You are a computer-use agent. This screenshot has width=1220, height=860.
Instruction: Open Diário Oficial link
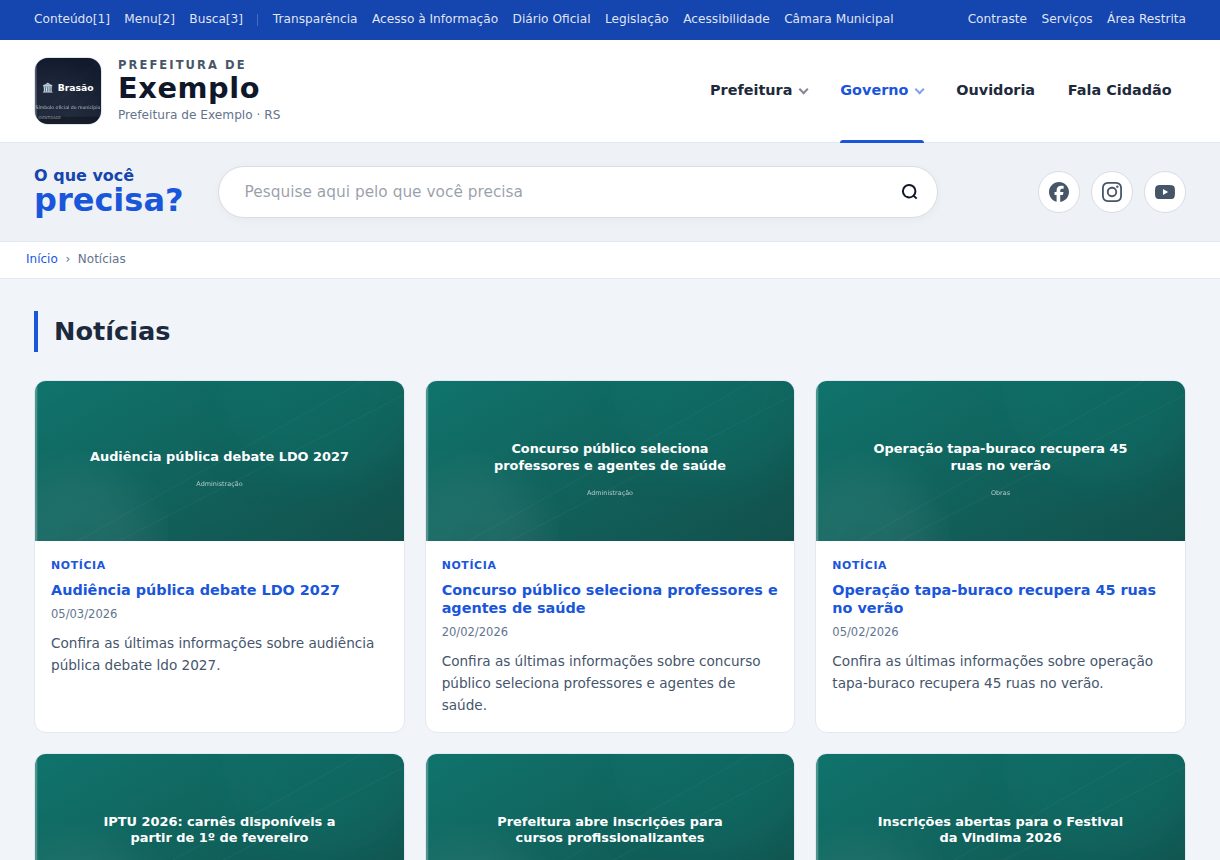tap(551, 19)
